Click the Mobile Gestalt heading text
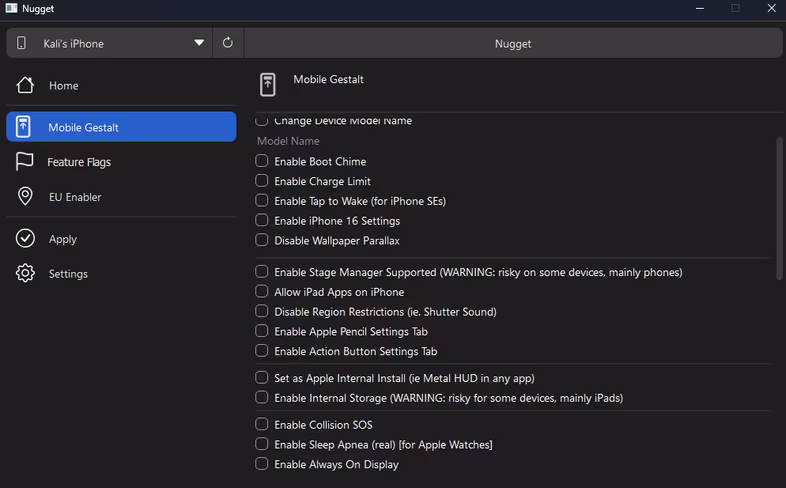 (x=328, y=79)
